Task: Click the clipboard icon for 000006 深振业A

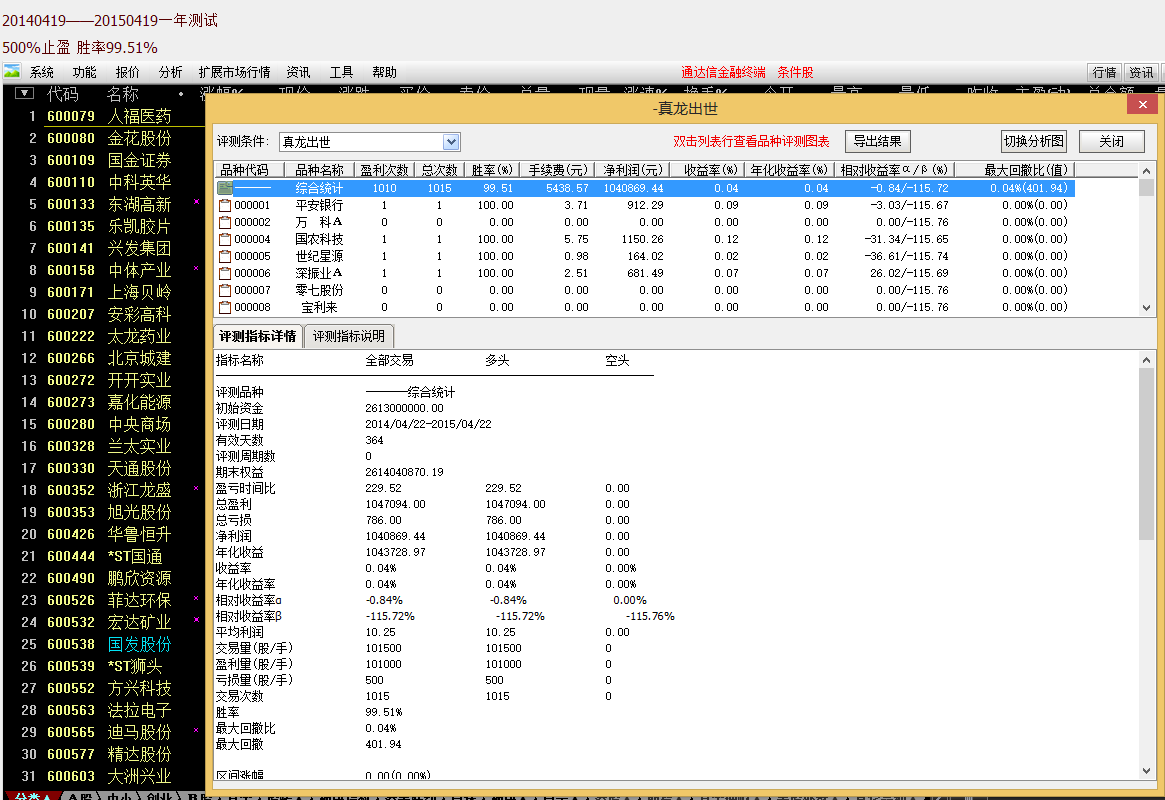Action: (224, 273)
